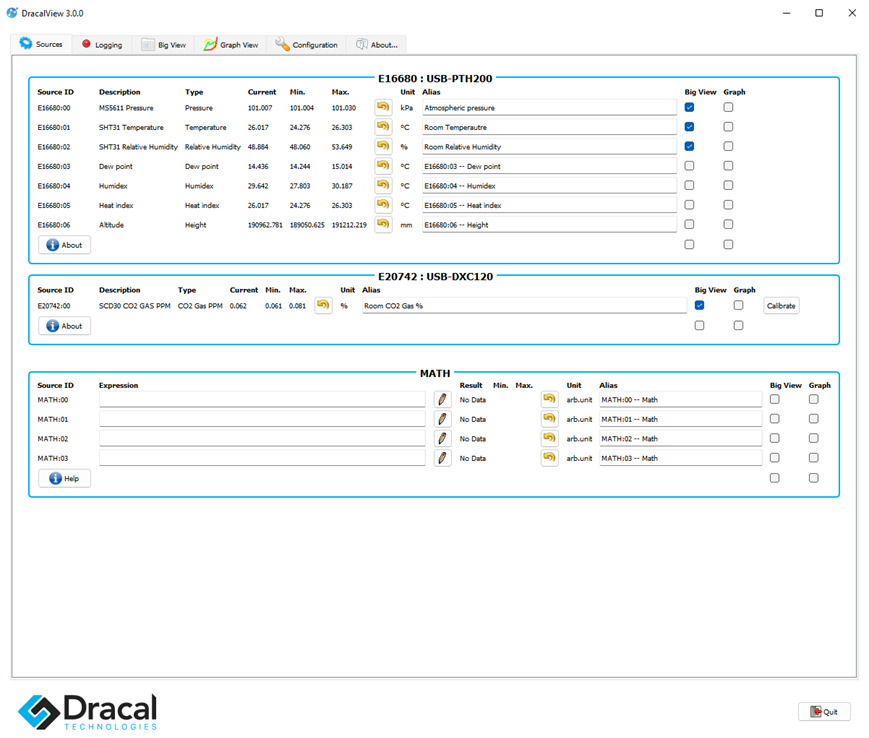Disable Big View for Room CO2 Gas
This screenshot has height=738, width=869.
(x=699, y=305)
